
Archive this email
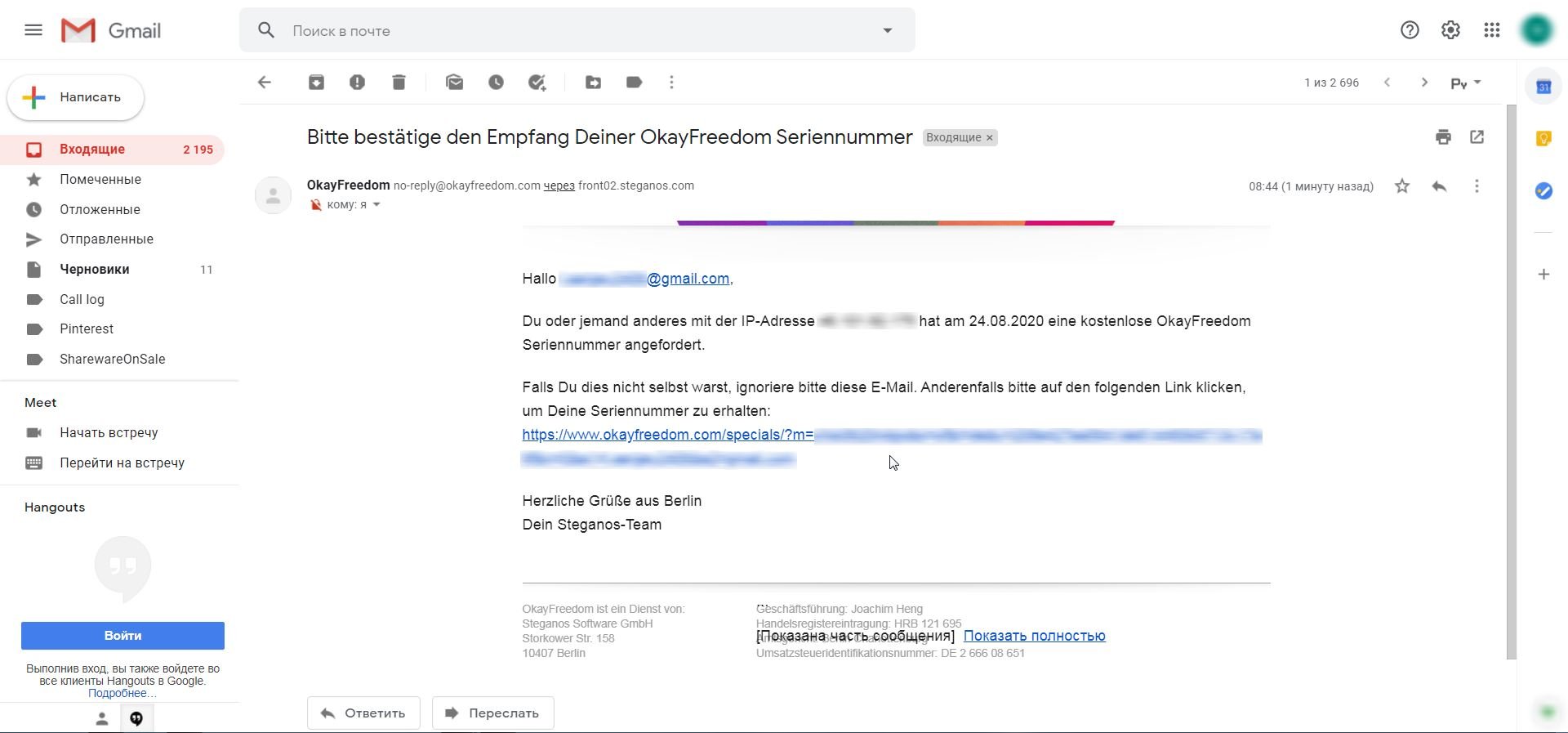point(316,83)
